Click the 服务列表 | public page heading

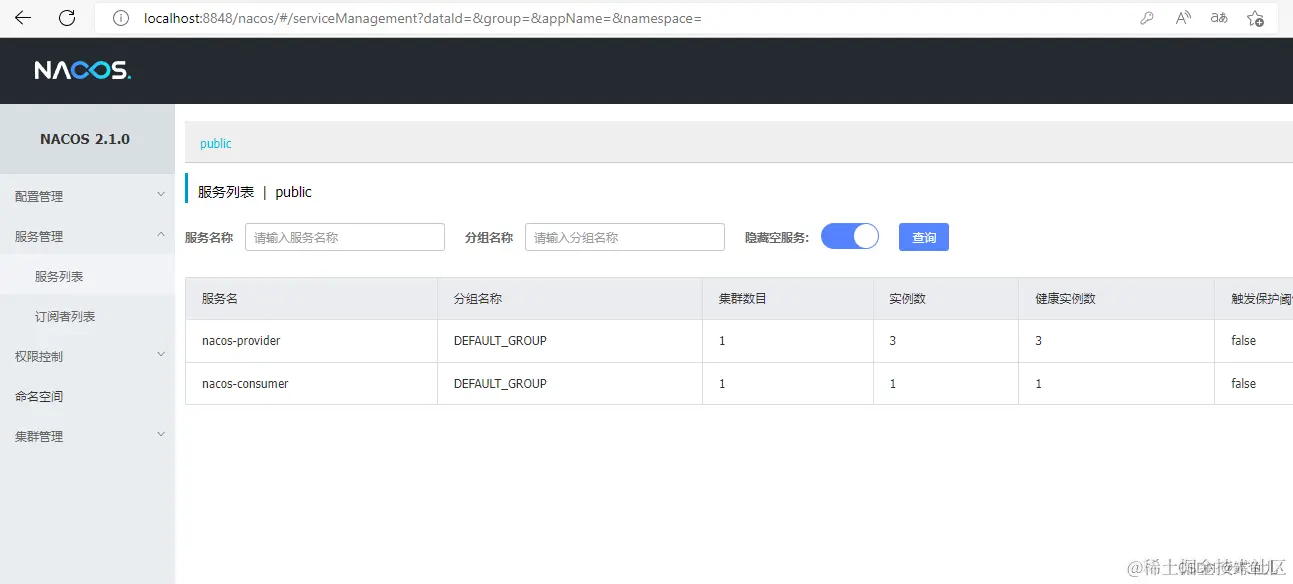pyautogui.click(x=255, y=192)
